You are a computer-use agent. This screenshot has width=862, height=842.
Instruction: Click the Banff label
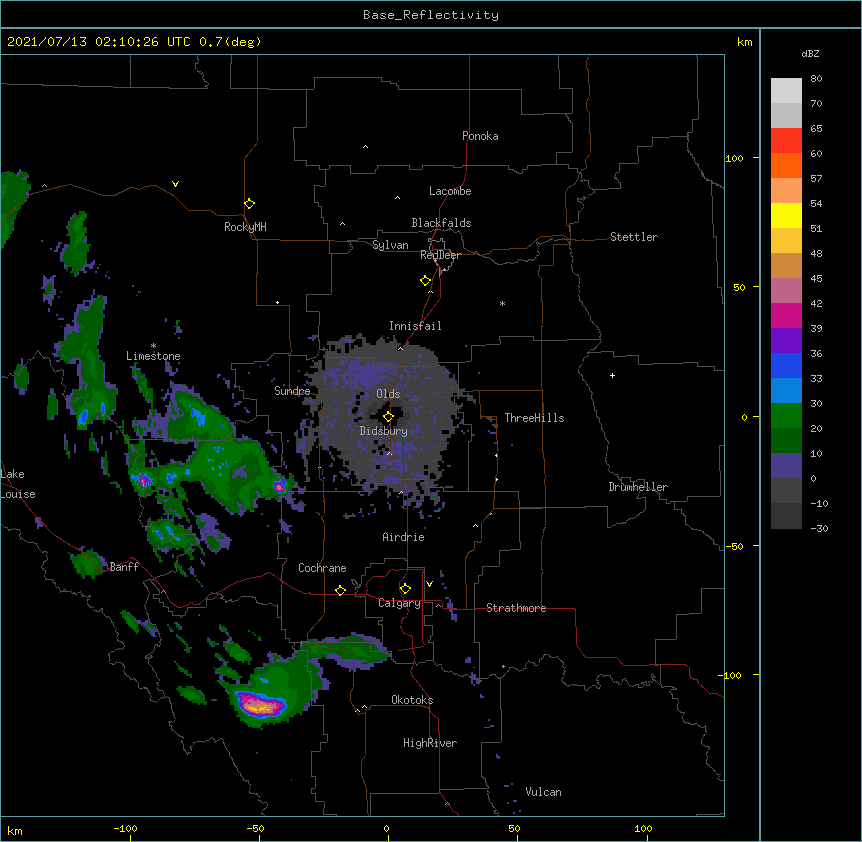124,567
